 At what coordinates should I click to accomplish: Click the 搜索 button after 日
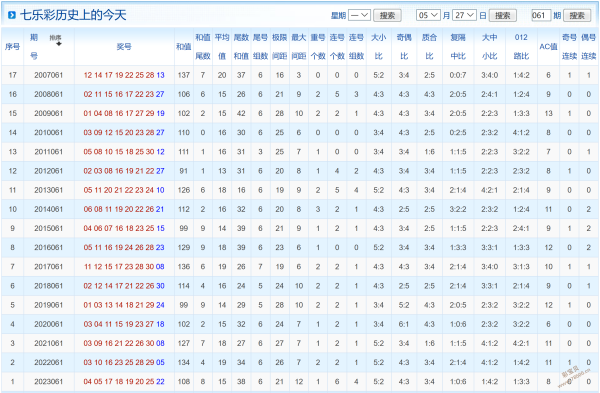pos(502,15)
